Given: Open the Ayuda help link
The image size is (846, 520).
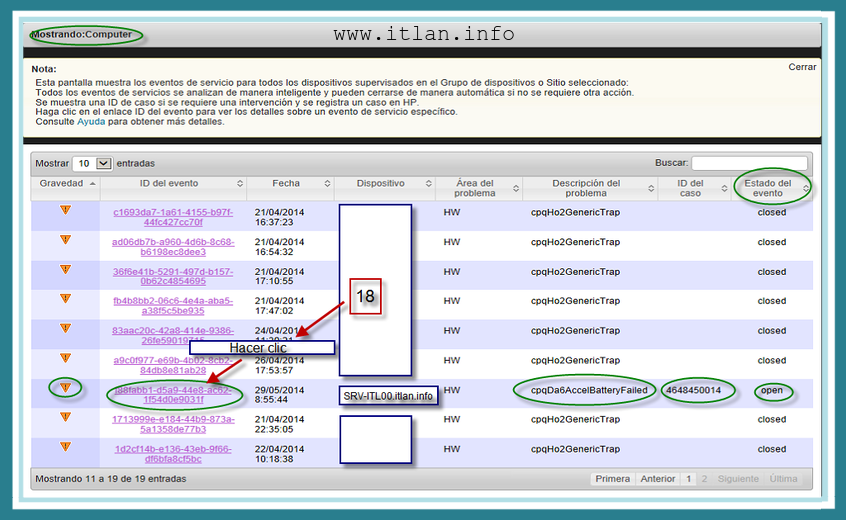Looking at the screenshot, I should pyautogui.click(x=91, y=122).
